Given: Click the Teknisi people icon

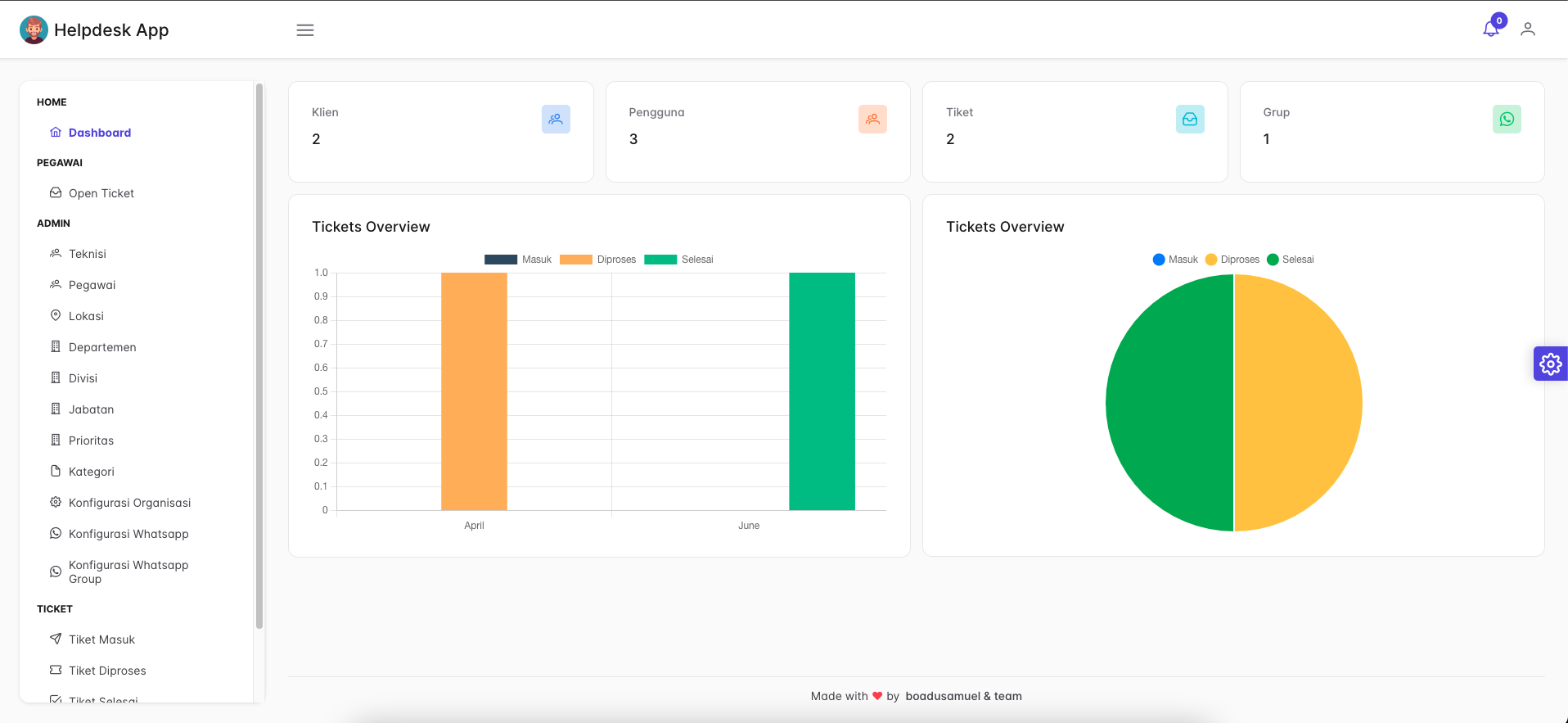Looking at the screenshot, I should pyautogui.click(x=56, y=253).
